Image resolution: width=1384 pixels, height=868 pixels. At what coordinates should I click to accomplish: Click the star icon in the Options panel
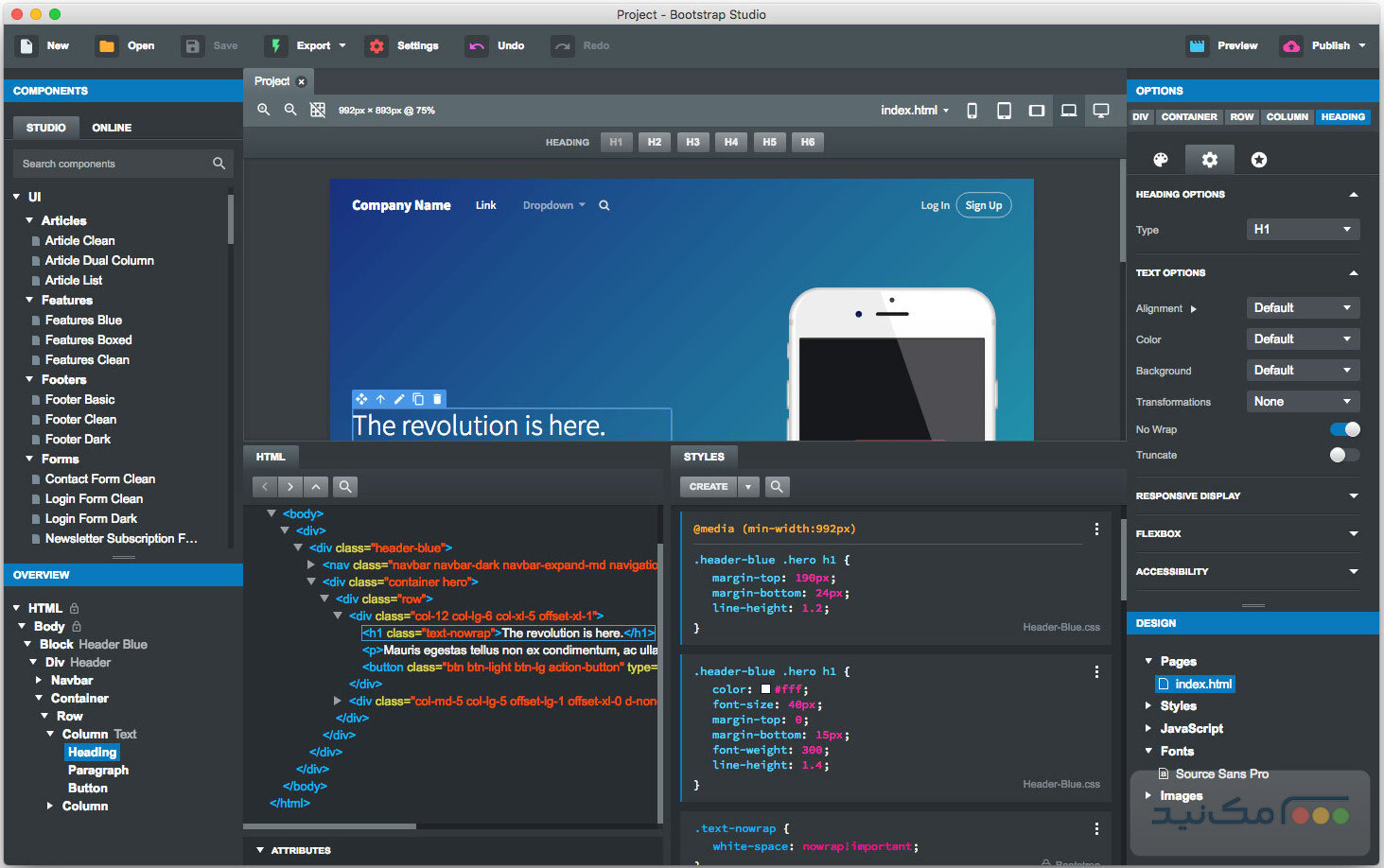pyautogui.click(x=1258, y=159)
